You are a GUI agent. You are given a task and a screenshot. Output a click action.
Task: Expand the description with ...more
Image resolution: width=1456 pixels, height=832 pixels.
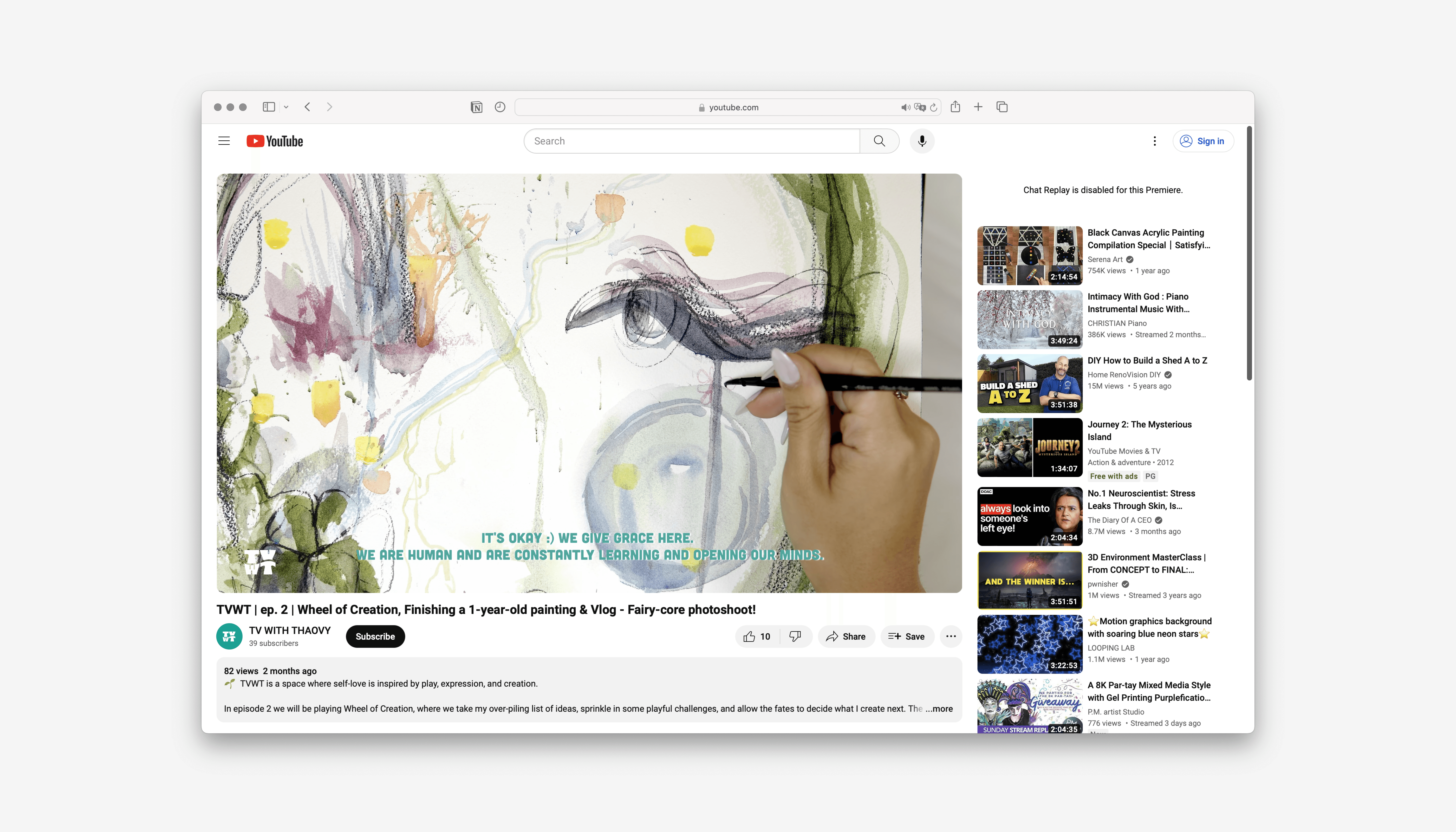[x=940, y=708]
